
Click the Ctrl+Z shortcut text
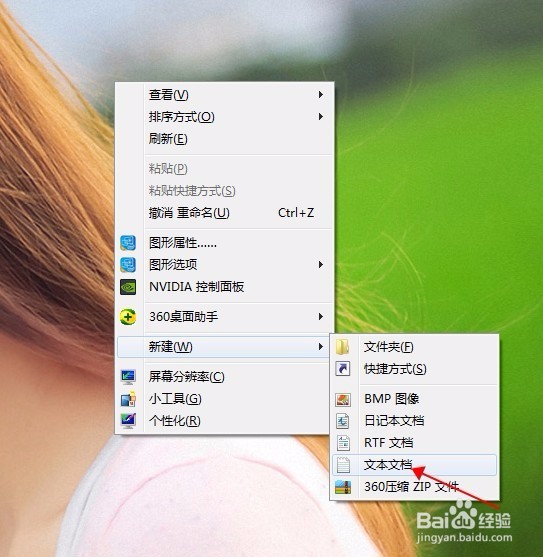pyautogui.click(x=296, y=213)
